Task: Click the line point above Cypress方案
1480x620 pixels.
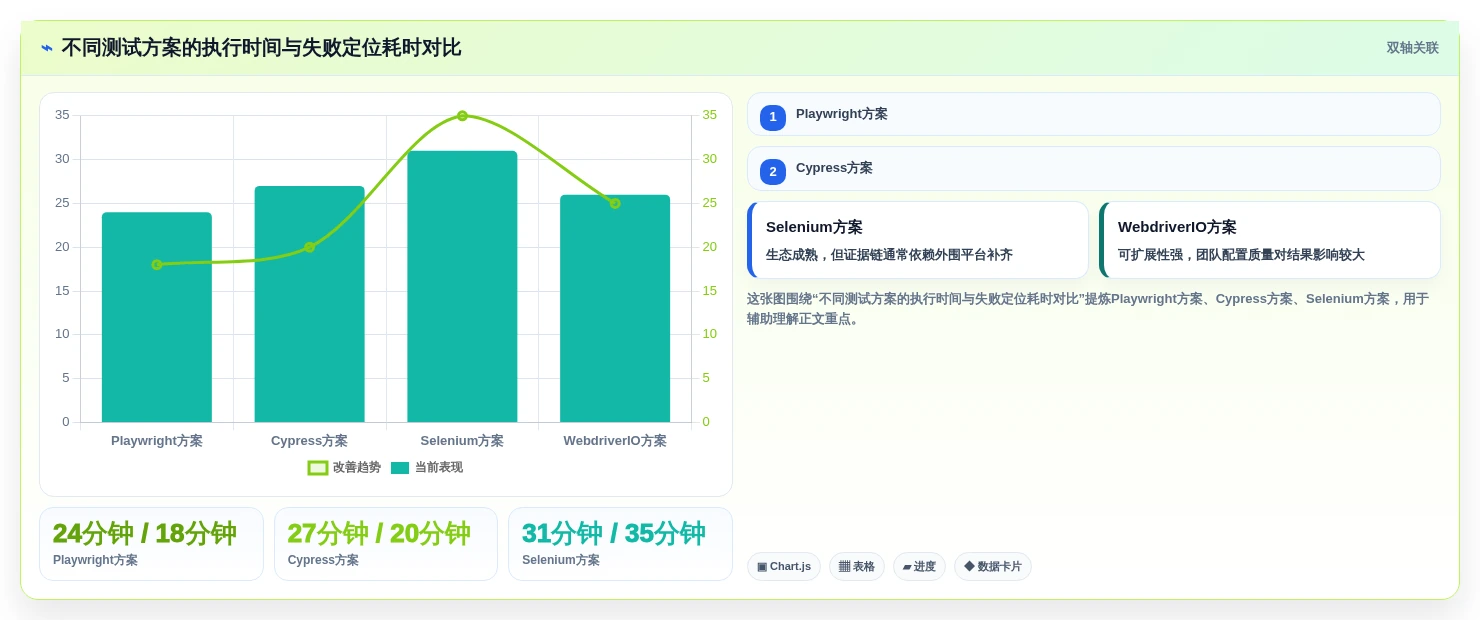Action: (x=309, y=247)
